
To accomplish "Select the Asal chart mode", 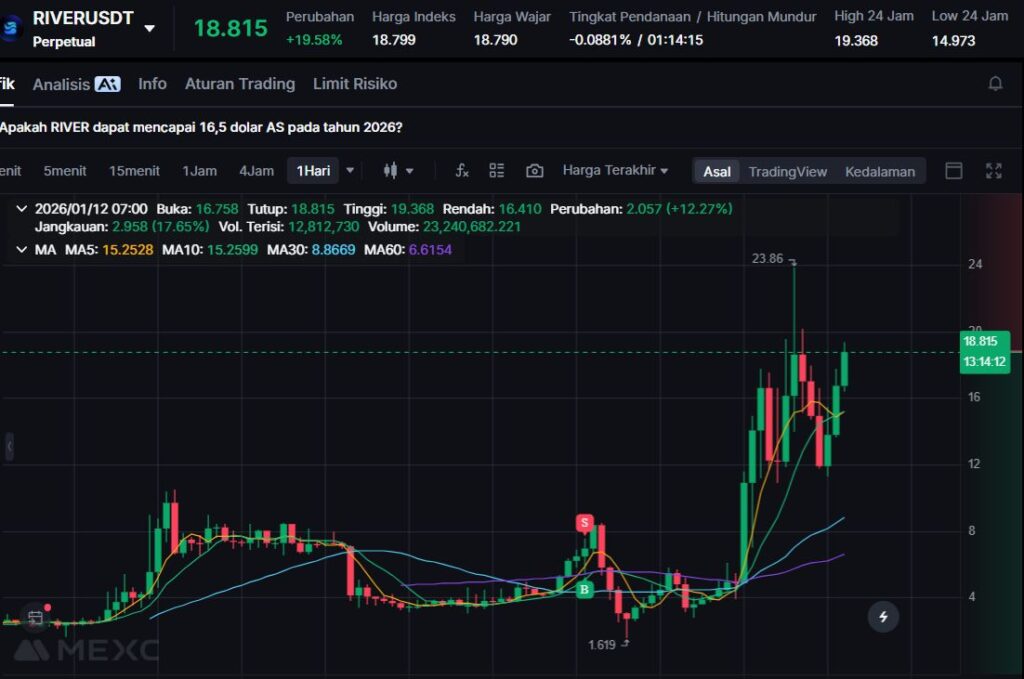I will pyautogui.click(x=716, y=171).
